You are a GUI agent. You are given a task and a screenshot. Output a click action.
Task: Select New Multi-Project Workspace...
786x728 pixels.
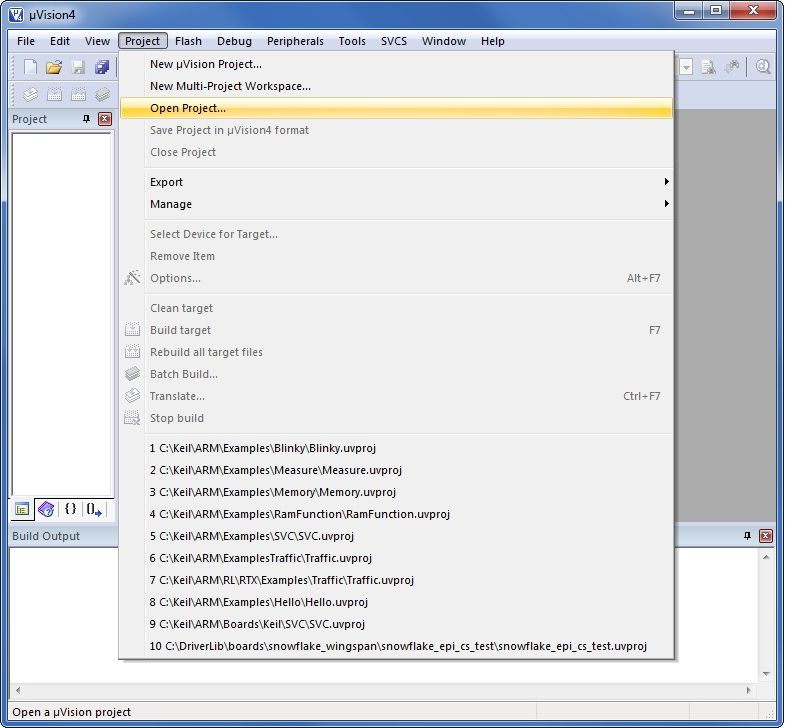click(x=397, y=86)
